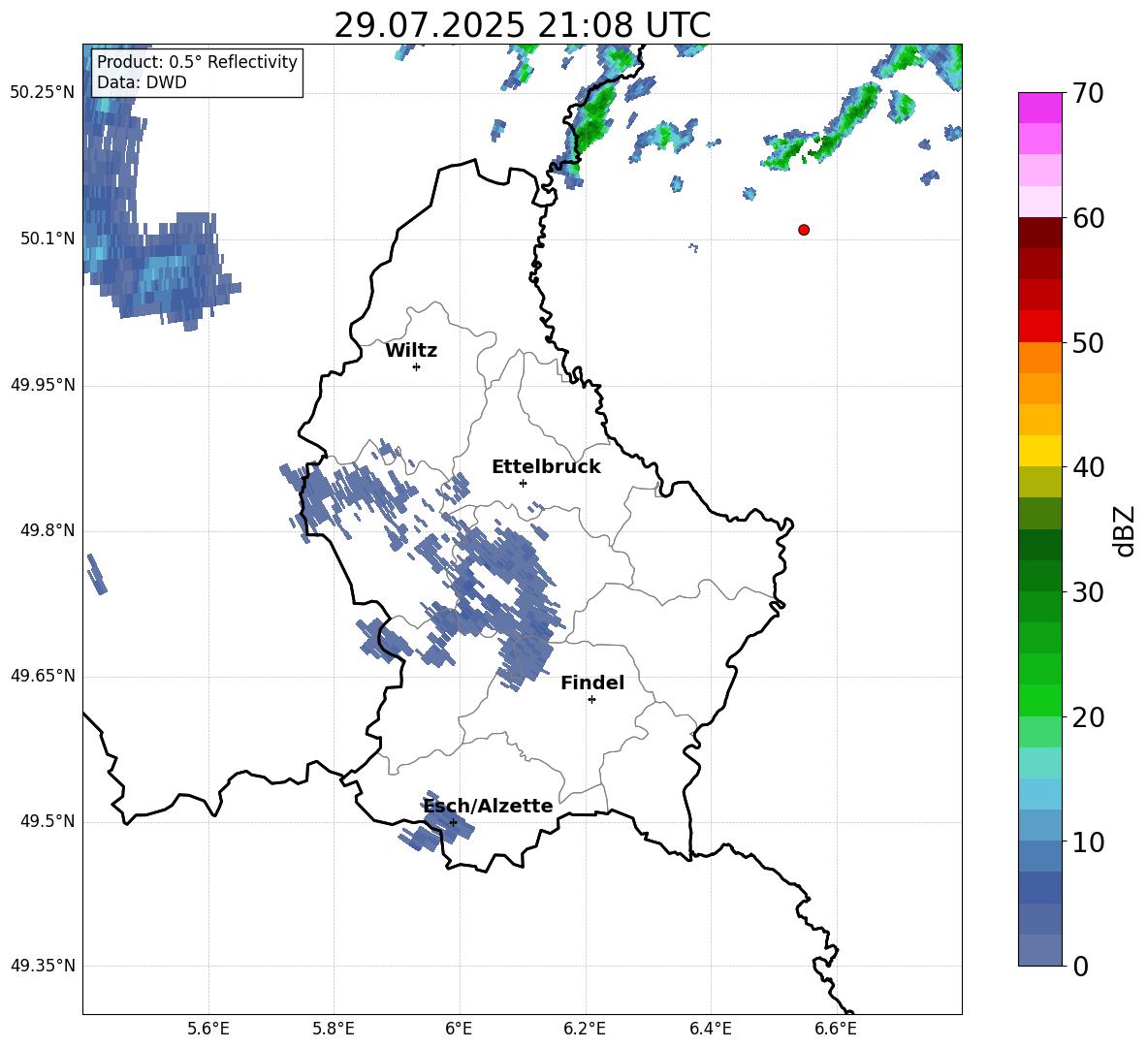This screenshot has width=1148, height=1048.
Task: Click the 0 tick label on colorbar
Action: point(1080,966)
